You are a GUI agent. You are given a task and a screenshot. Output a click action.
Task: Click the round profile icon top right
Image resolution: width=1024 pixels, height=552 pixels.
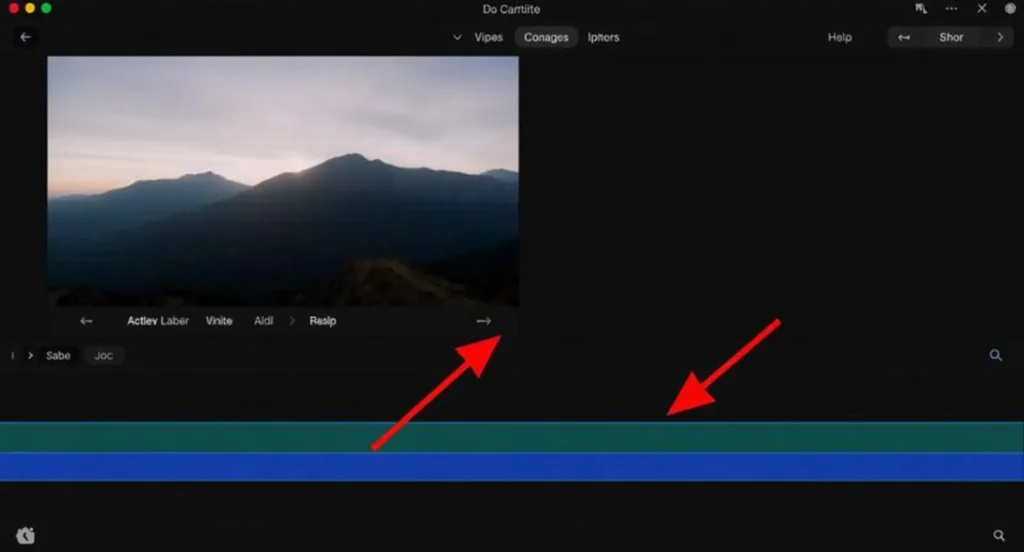[x=1010, y=8]
